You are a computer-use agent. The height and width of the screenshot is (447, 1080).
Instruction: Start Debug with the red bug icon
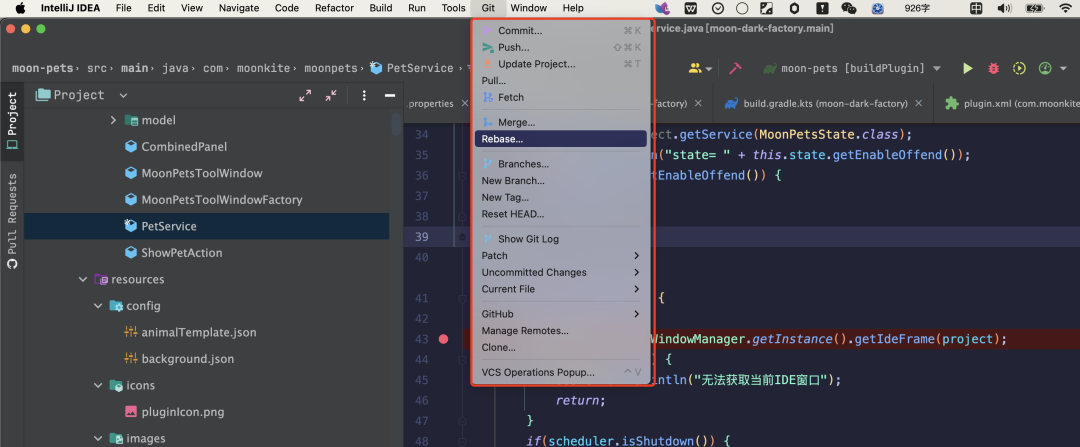point(993,68)
